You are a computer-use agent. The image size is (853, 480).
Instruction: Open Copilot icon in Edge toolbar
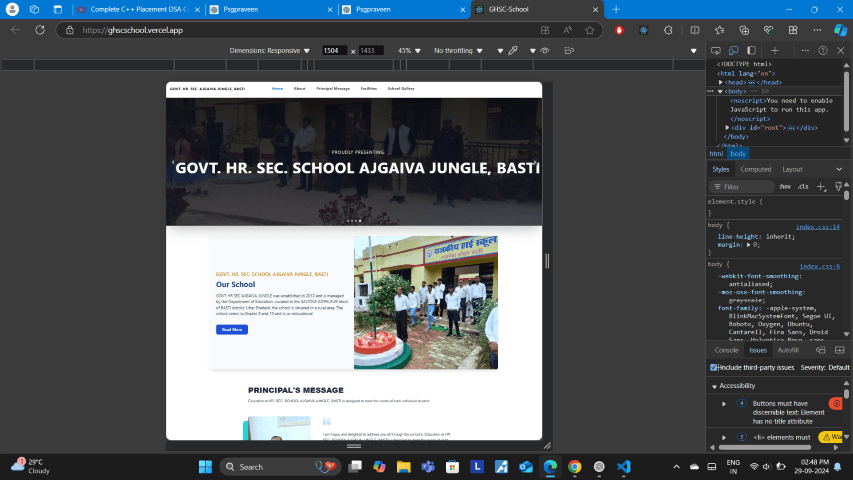coord(840,30)
